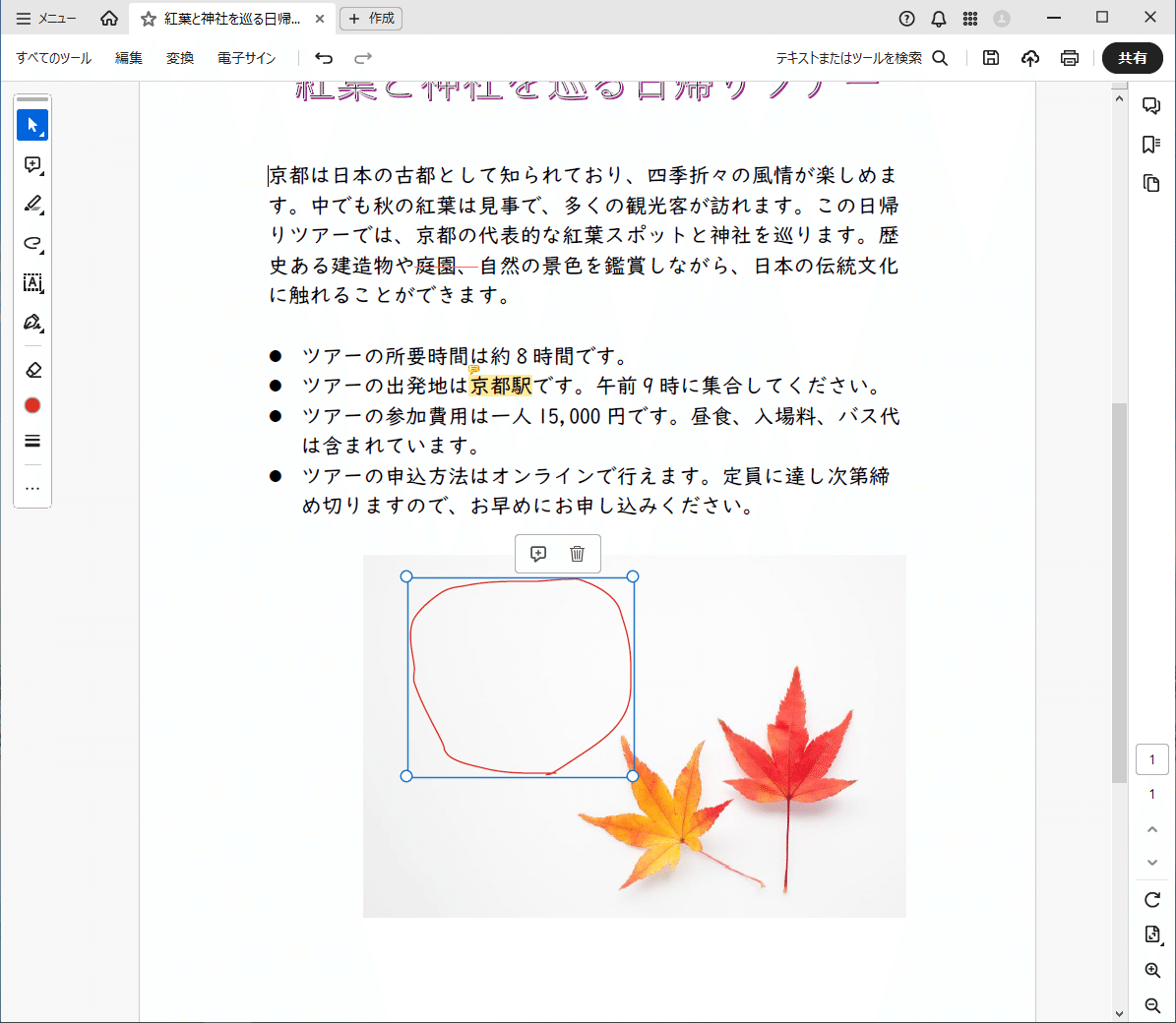Open the メニュー hamburger menu
The height and width of the screenshot is (1023, 1176).
tap(45, 18)
